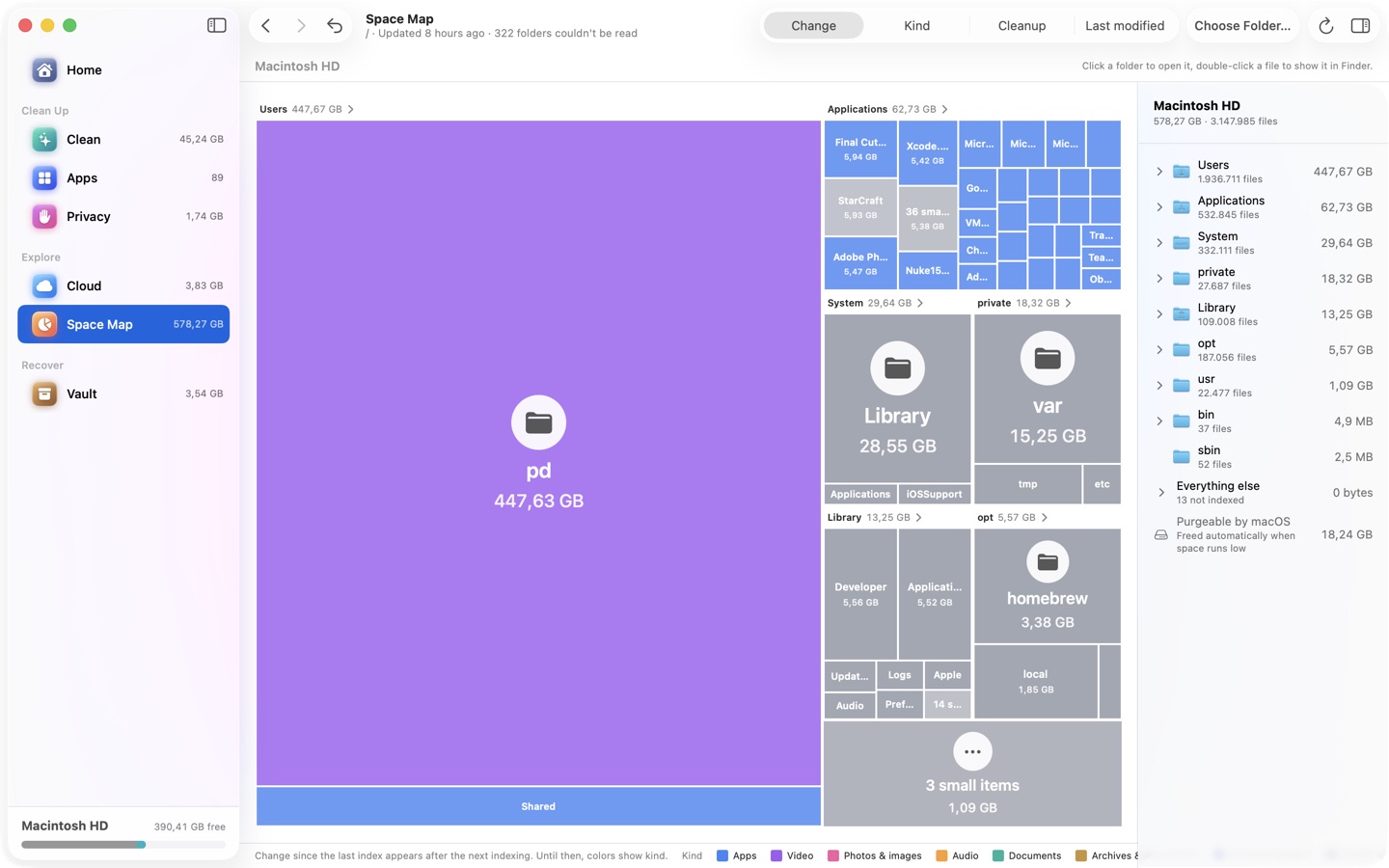Select the StarCraft treemap tile
This screenshot has width=1389, height=868.
click(860, 207)
